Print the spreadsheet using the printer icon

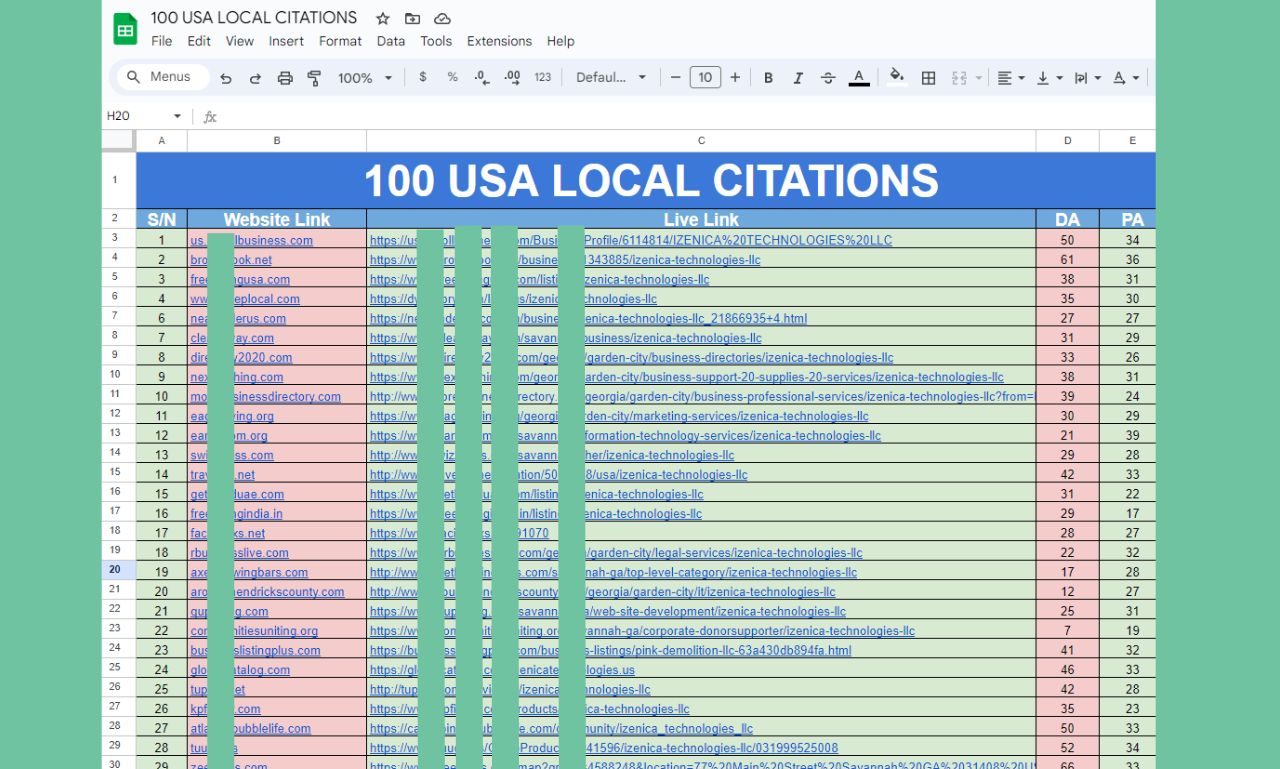click(285, 78)
